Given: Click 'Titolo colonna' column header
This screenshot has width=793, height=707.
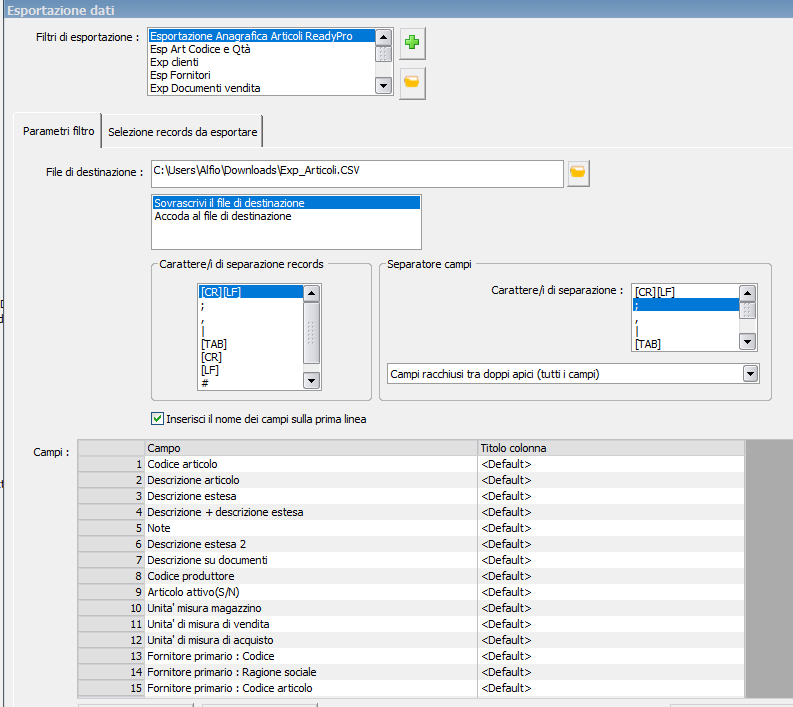Looking at the screenshot, I should pyautogui.click(x=611, y=448).
